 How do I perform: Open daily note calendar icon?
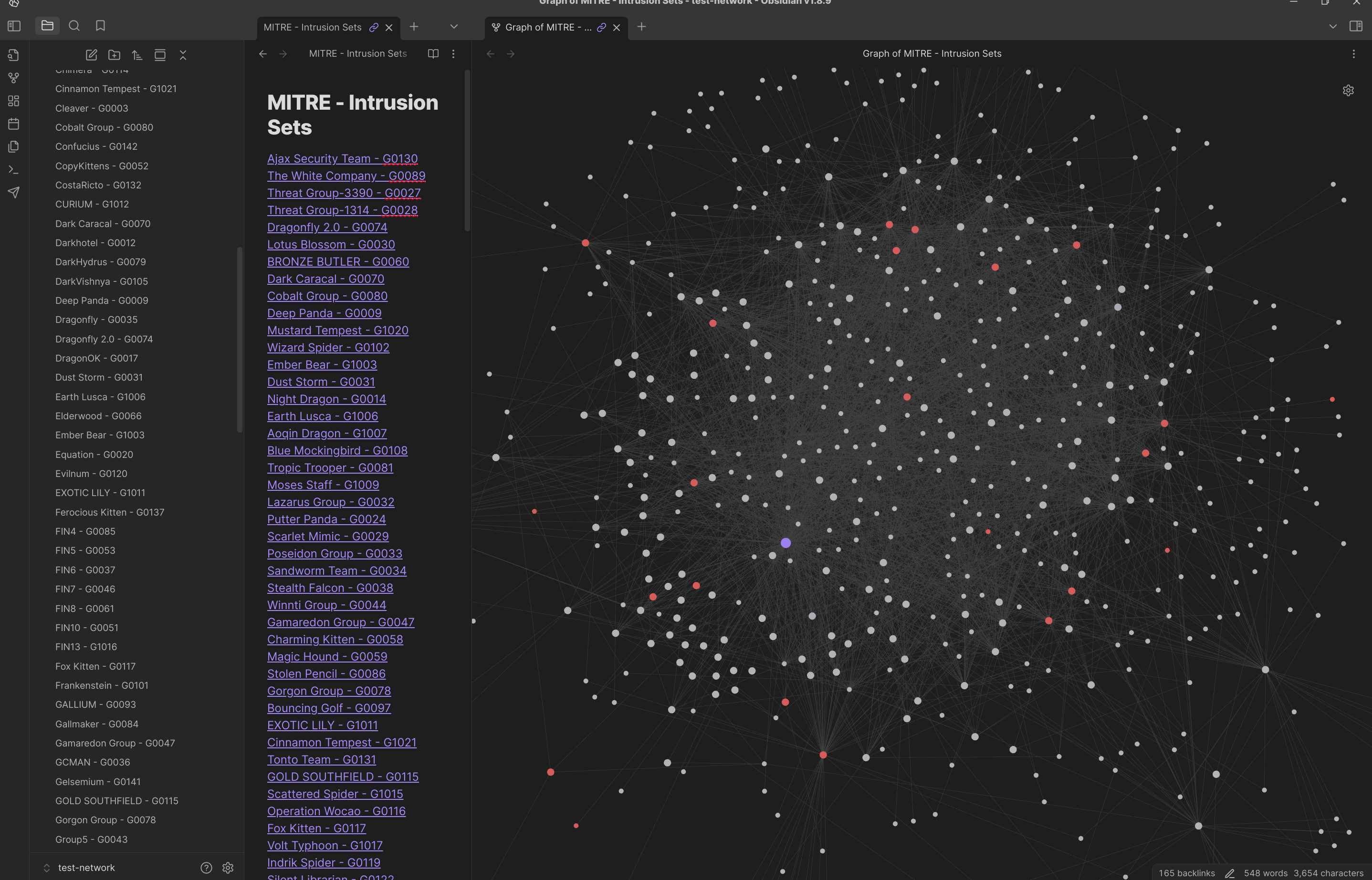point(14,124)
